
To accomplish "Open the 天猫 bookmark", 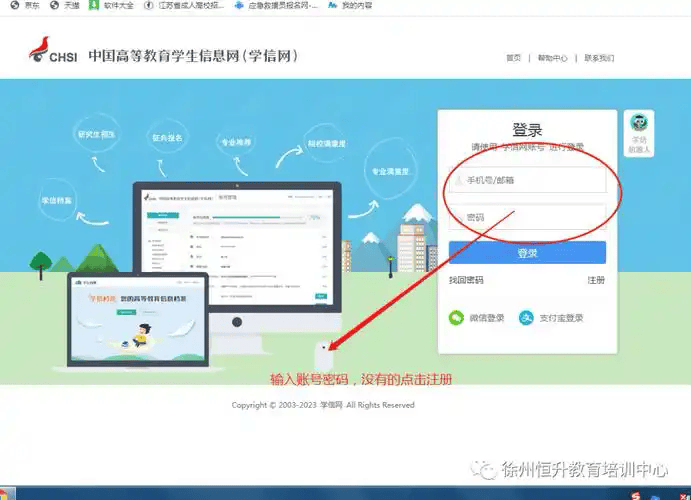I will (65, 5).
